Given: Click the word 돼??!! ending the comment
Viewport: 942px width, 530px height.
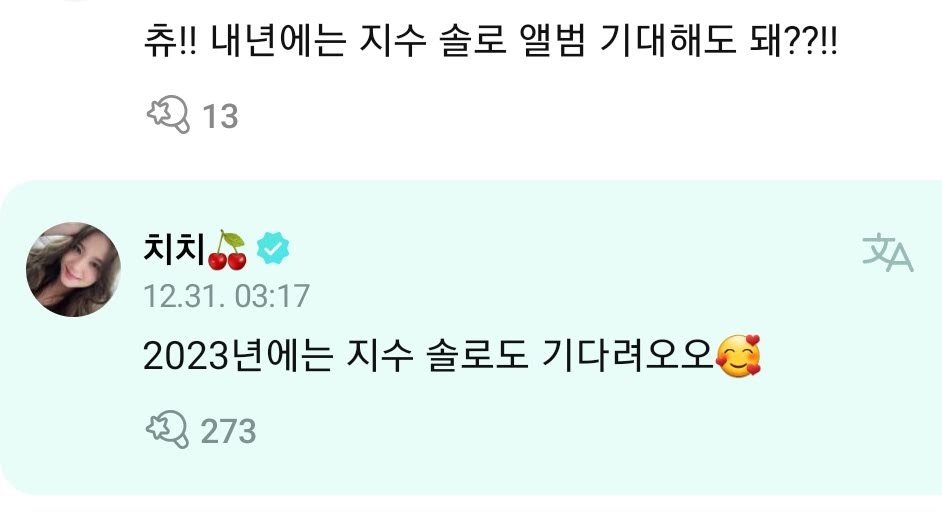Looking at the screenshot, I should coord(794,42).
